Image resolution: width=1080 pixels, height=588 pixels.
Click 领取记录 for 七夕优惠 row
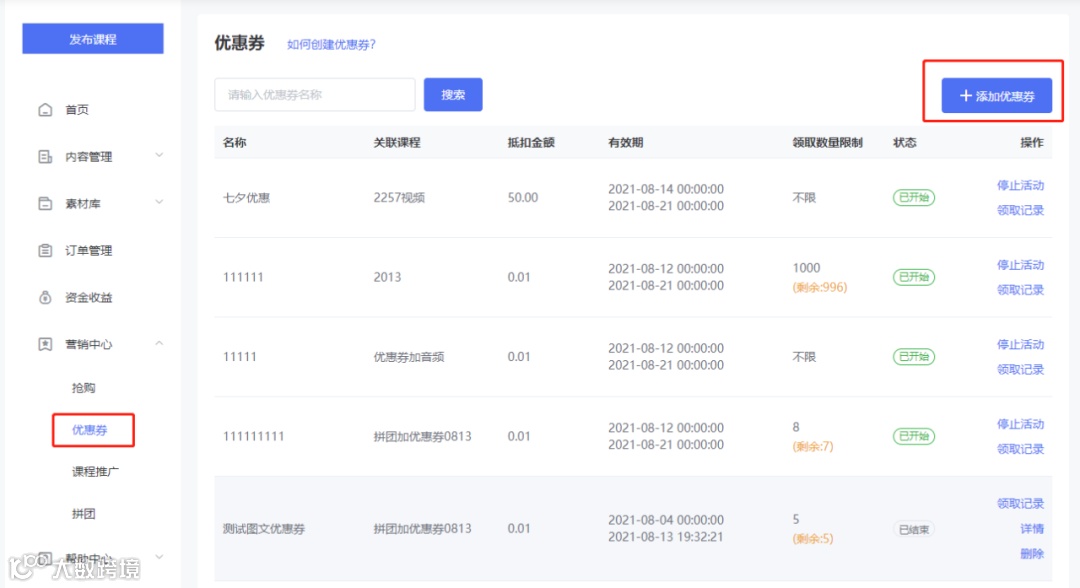1020,210
